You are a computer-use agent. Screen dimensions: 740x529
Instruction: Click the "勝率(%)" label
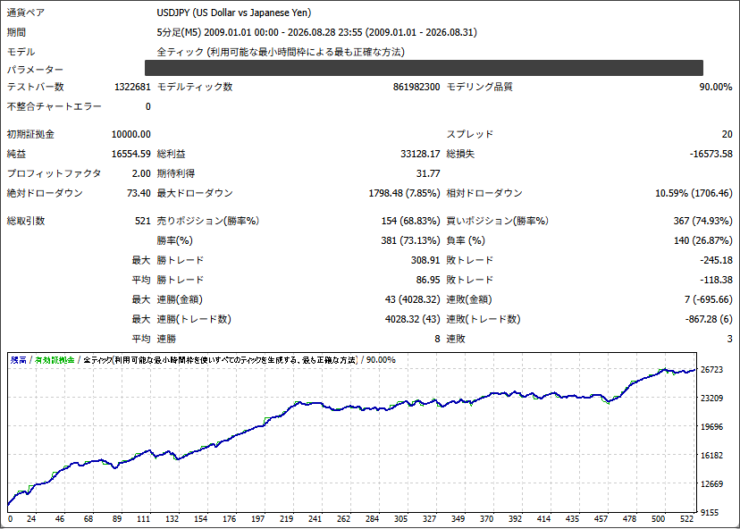175,241
